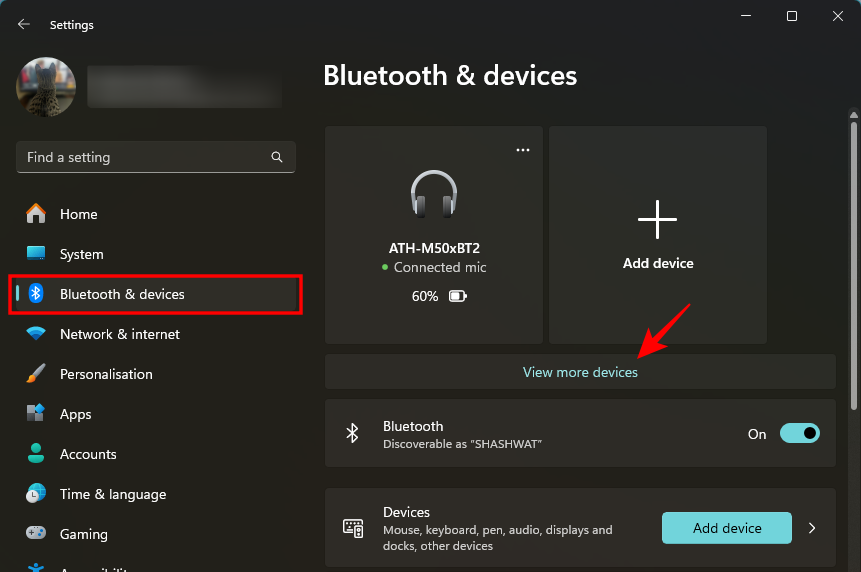Maximize the Settings window
861x572 pixels.
[x=792, y=16]
